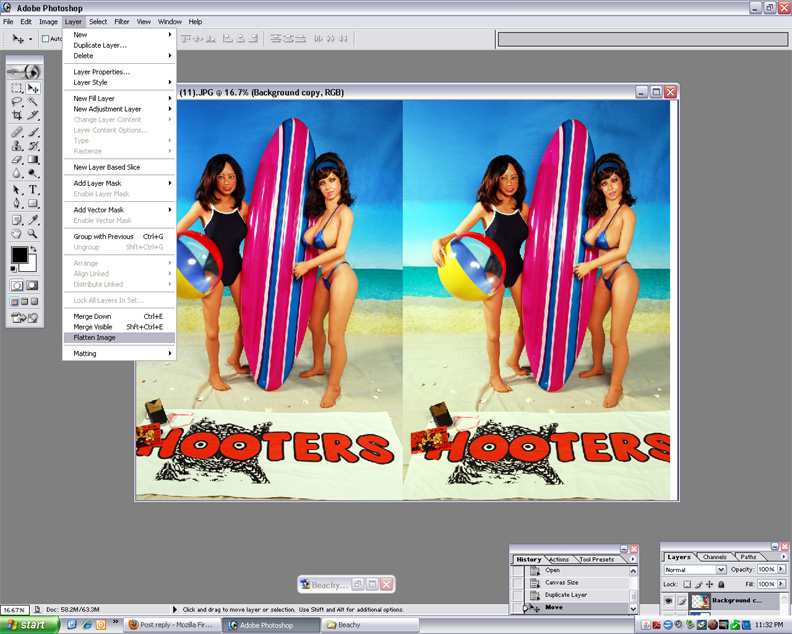Select the Lasso tool
This screenshot has height=634, width=792.
coord(17,102)
